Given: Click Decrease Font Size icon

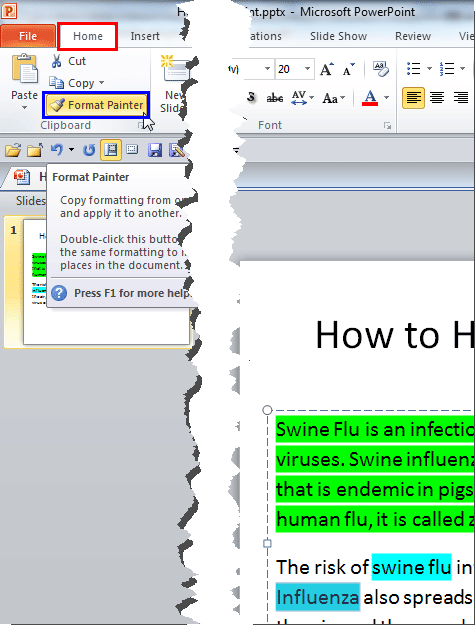Looking at the screenshot, I should tap(348, 70).
